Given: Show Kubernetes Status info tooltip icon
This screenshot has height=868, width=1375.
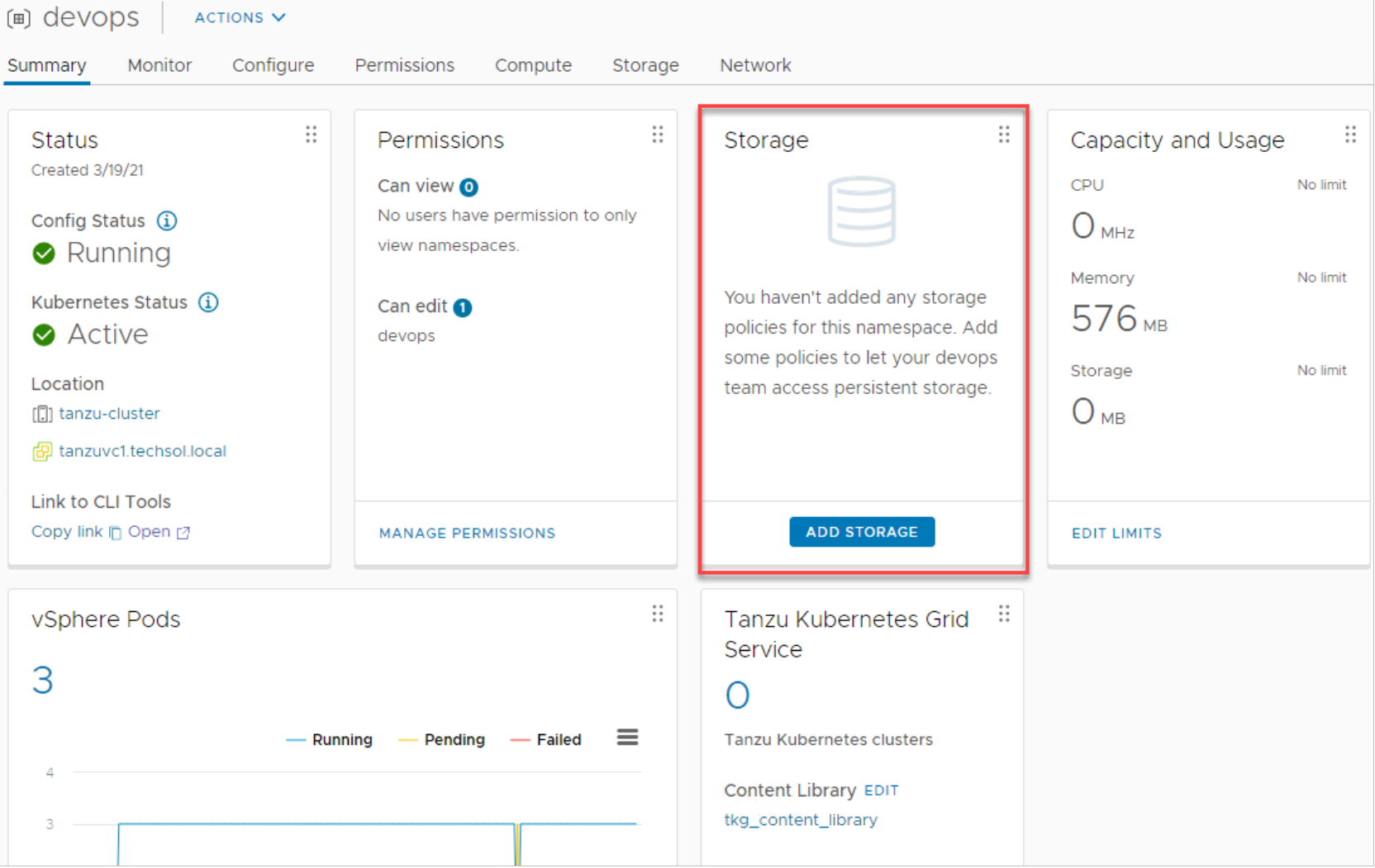Looking at the screenshot, I should [208, 302].
